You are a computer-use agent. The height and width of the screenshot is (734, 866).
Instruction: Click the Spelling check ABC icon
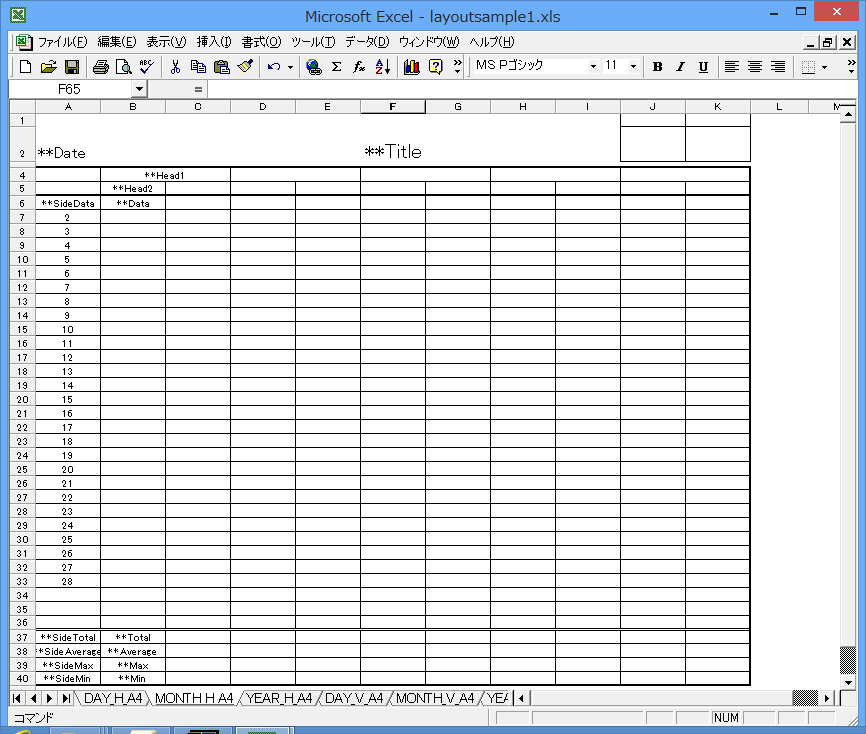pos(146,67)
